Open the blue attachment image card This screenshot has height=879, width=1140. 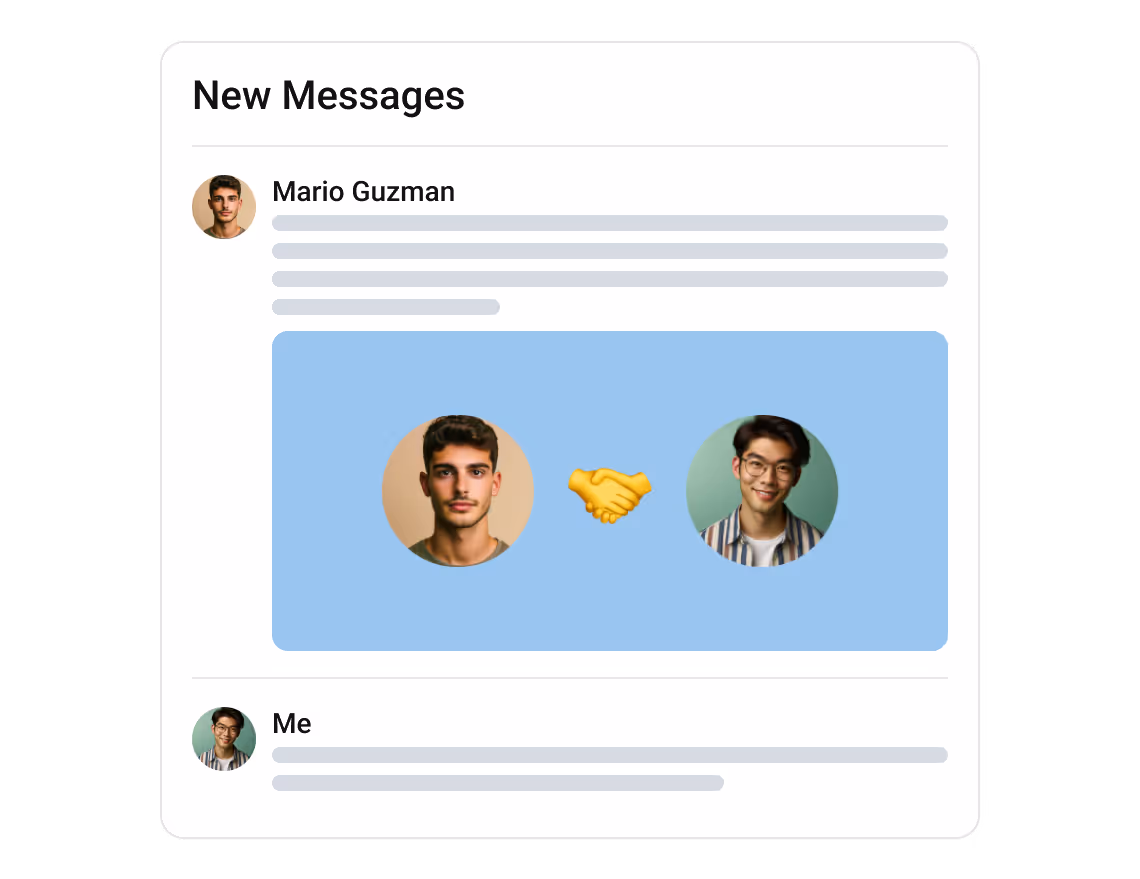click(x=610, y=491)
